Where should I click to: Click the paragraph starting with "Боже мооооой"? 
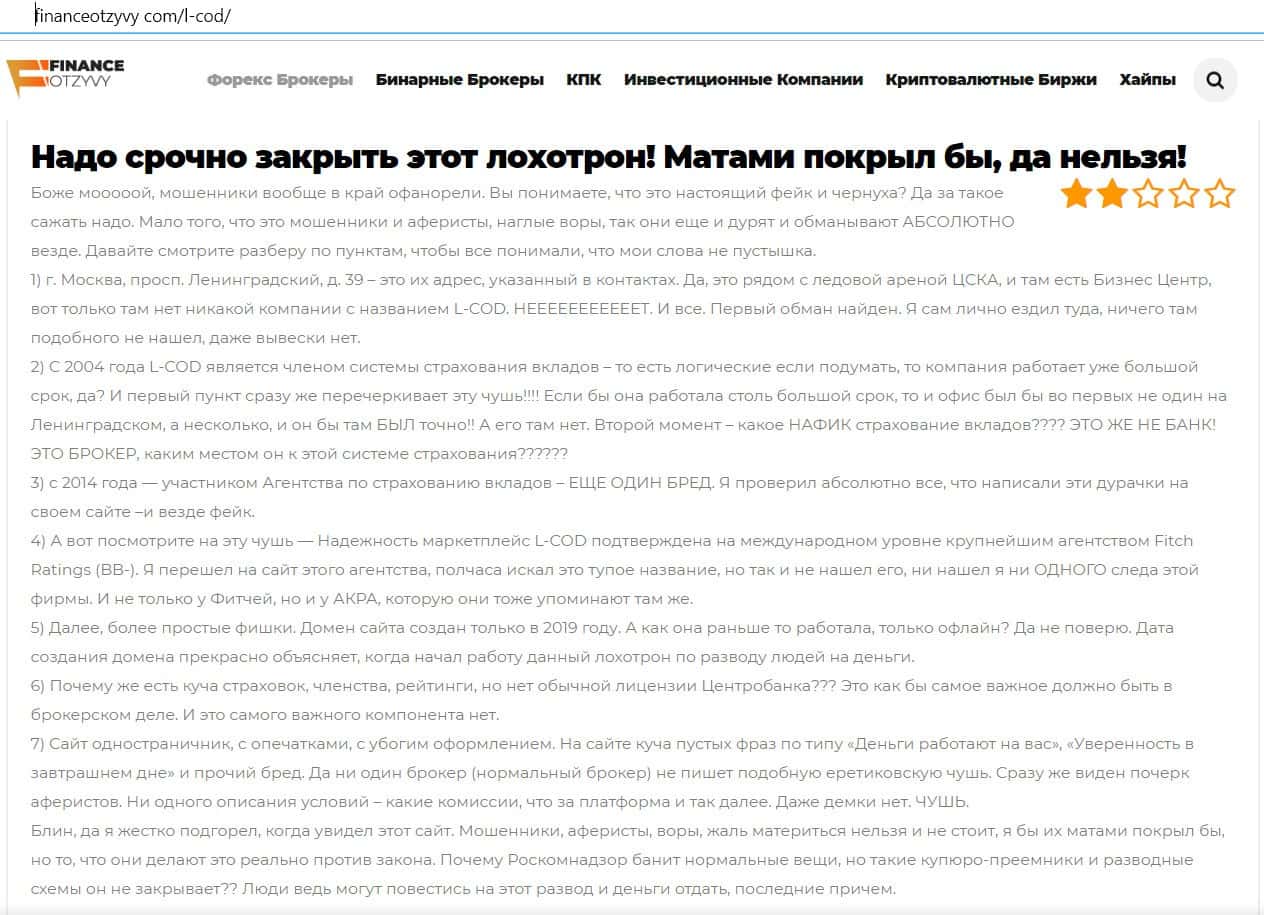[x=523, y=221]
